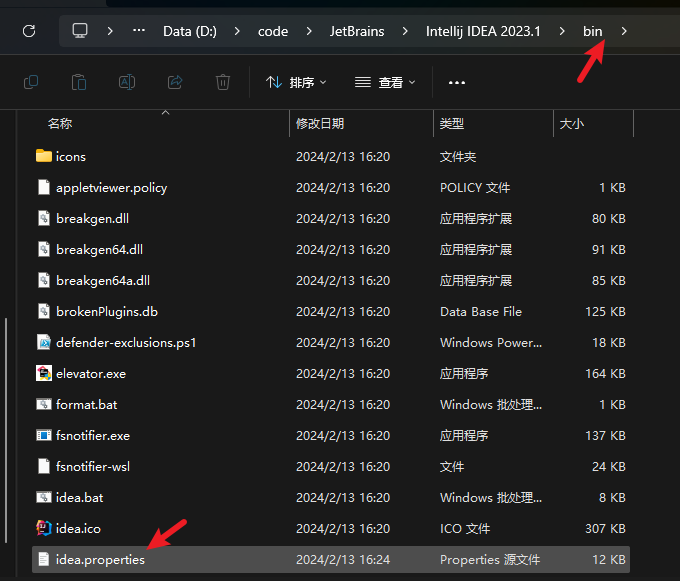The image size is (680, 581).
Task: Click the format.bat file icon
Action: pyautogui.click(x=44, y=405)
